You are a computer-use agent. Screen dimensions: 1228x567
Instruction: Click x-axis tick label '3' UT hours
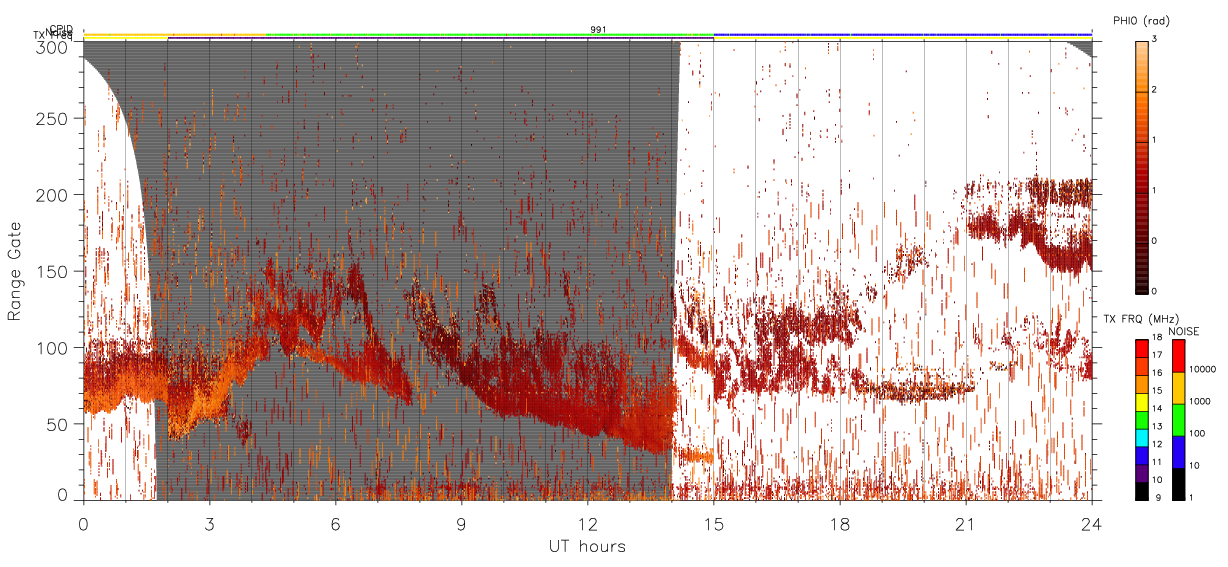tap(209, 523)
